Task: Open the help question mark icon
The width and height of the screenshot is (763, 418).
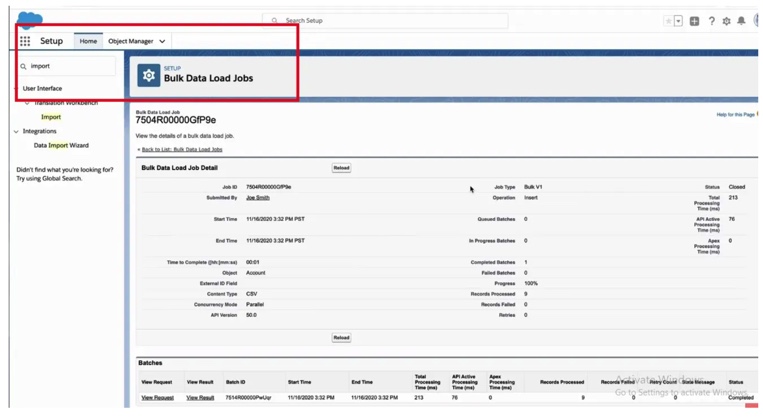Action: (x=711, y=21)
